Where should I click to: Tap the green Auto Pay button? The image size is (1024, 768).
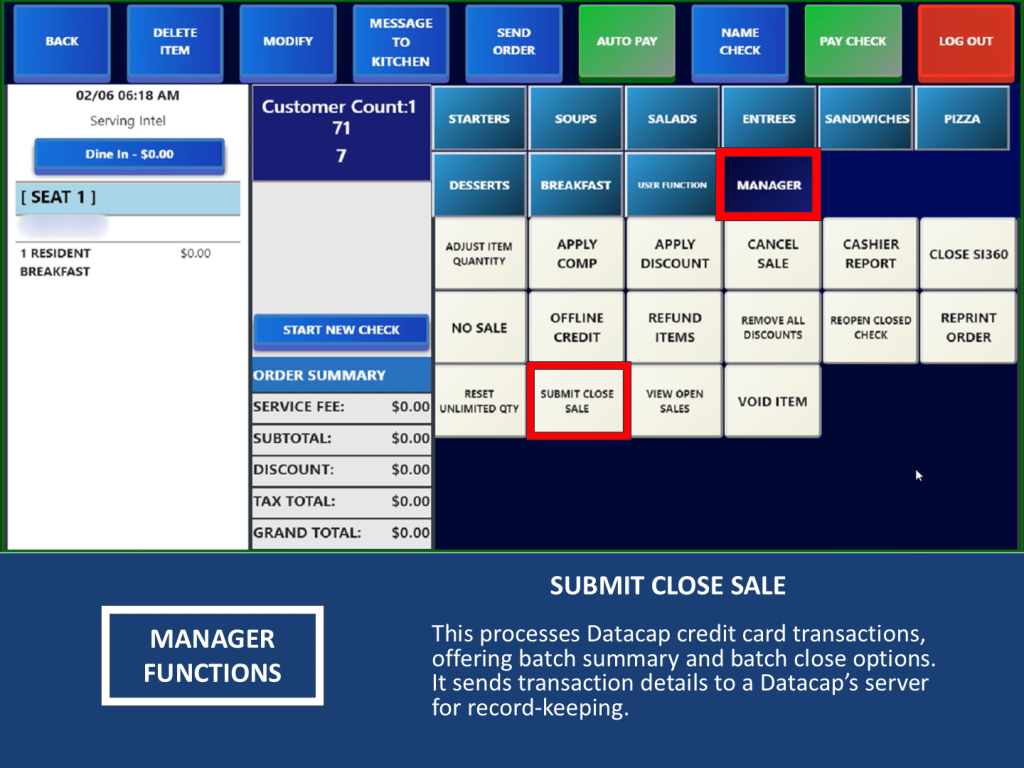627,41
